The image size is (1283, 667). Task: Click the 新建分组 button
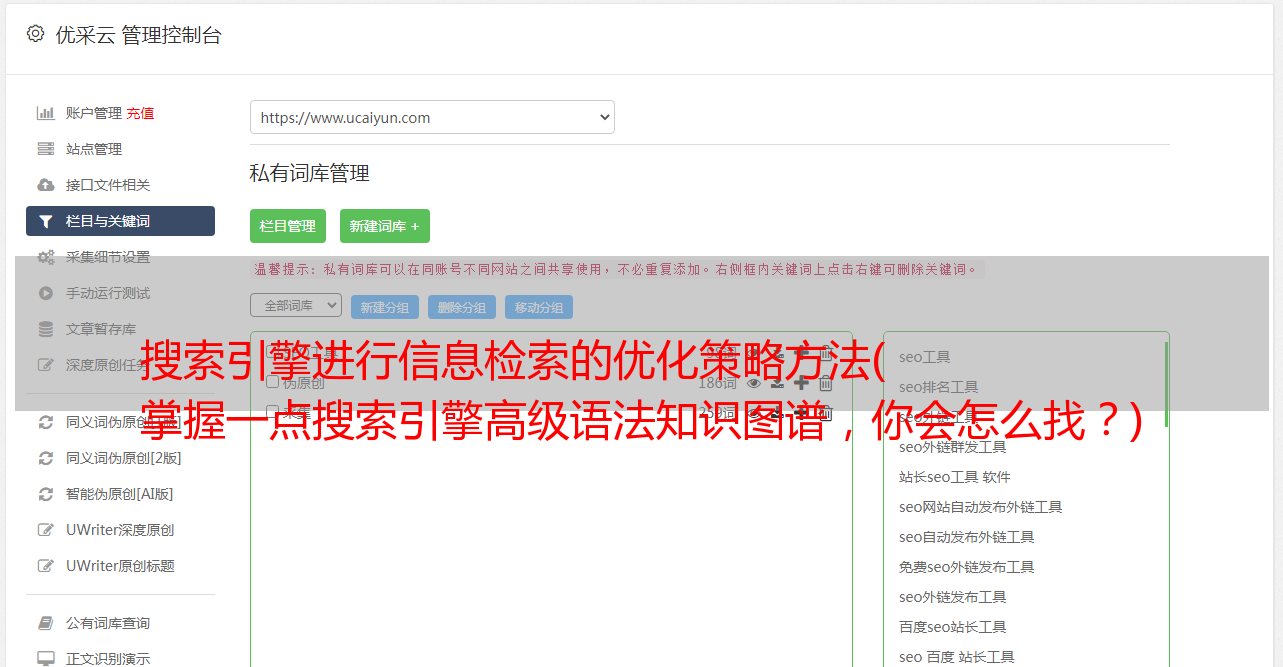pyautogui.click(x=385, y=307)
